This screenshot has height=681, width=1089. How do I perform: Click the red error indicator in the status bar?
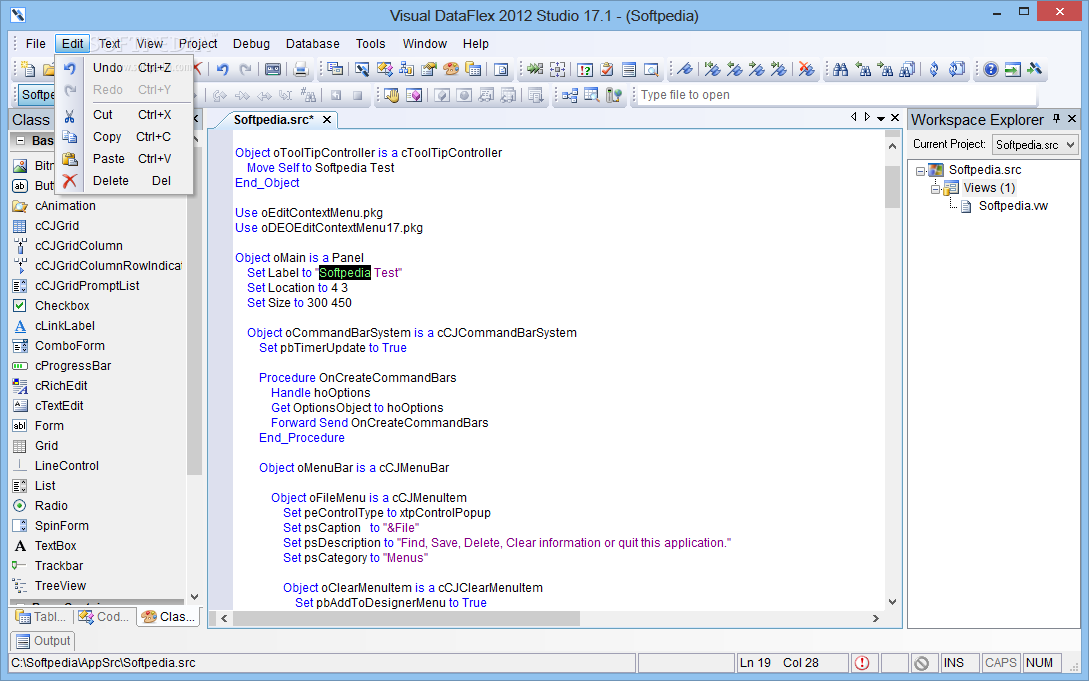point(862,663)
